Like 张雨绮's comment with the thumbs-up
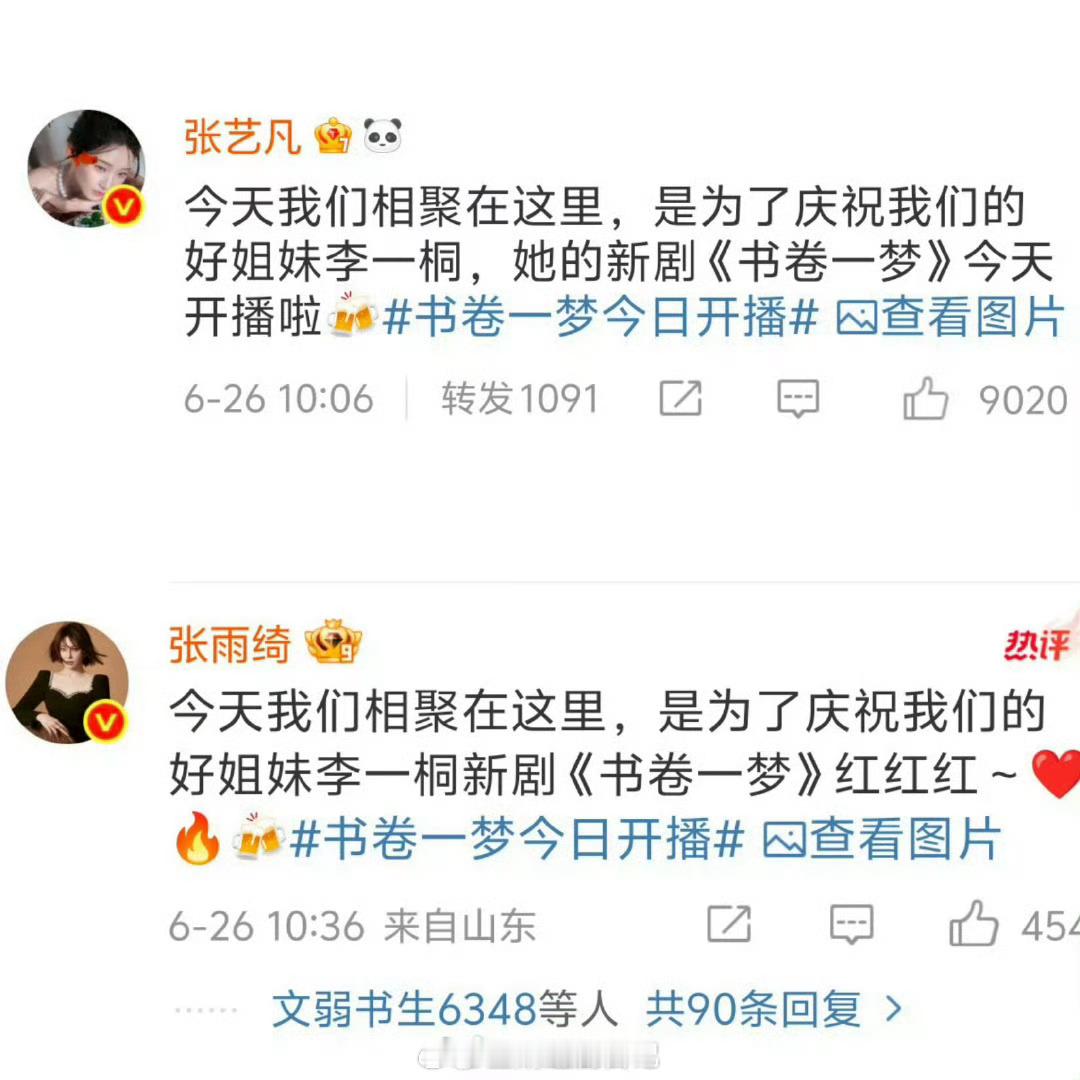 (973, 924)
